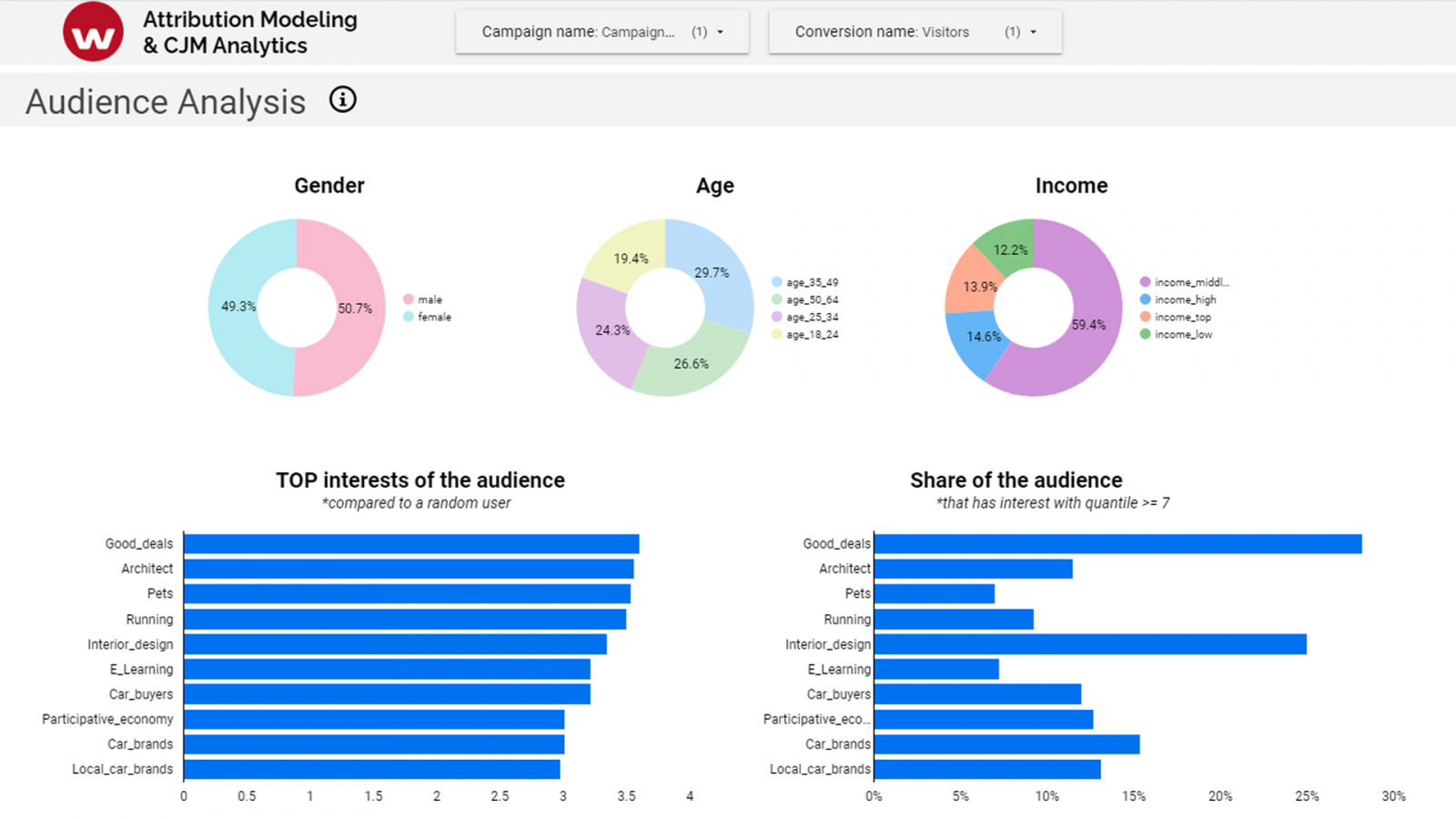Click the Campaign name dropdown arrow
Image resolution: width=1456 pixels, height=819 pixels.
pos(721,32)
